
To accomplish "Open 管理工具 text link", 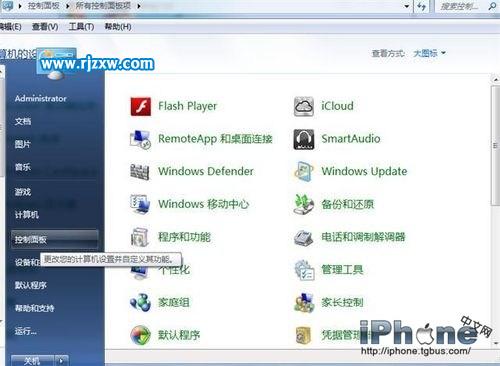I will click(x=342, y=269).
